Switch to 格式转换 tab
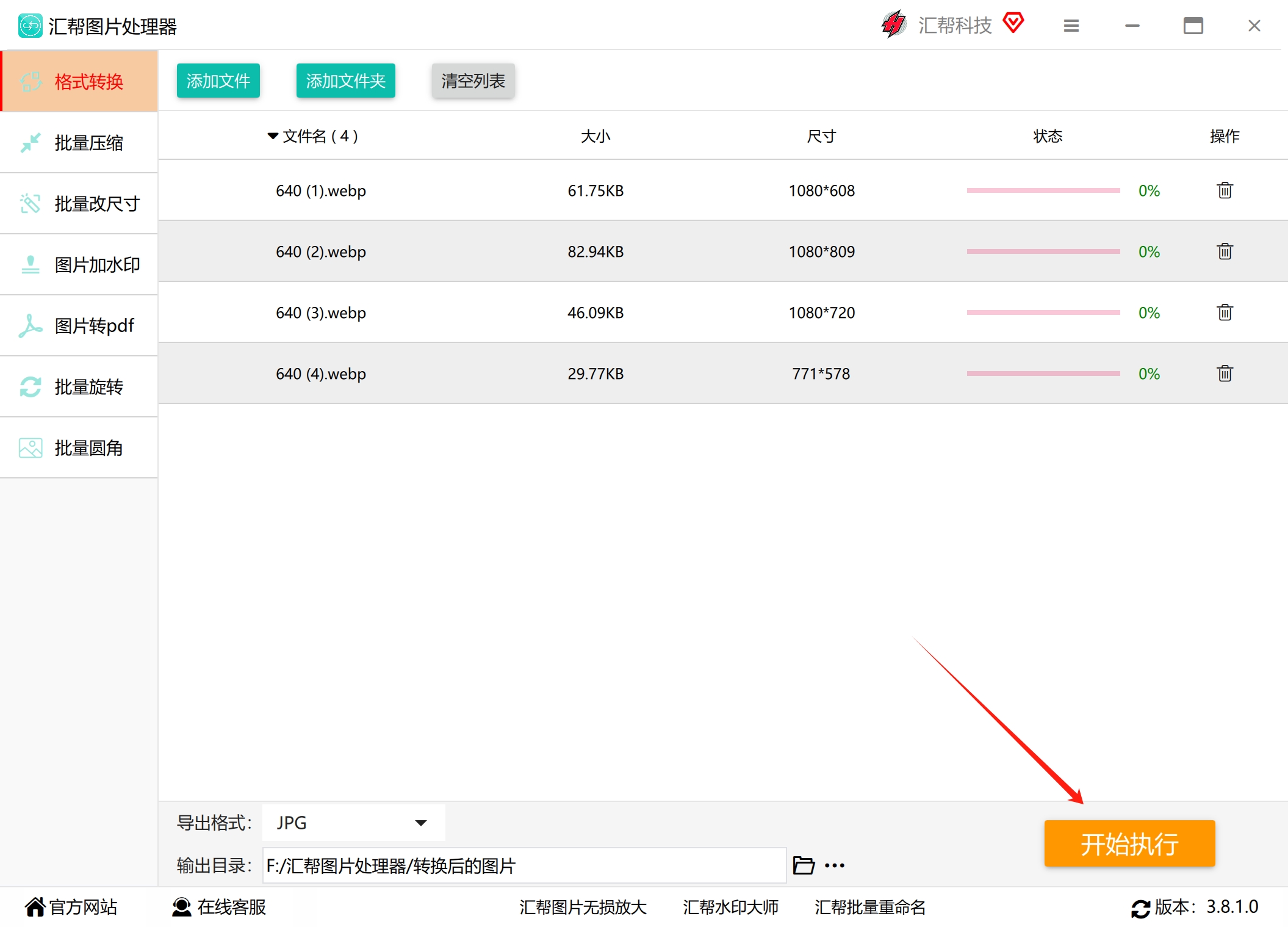Image resolution: width=1288 pixels, height=927 pixels. pyautogui.click(x=79, y=81)
